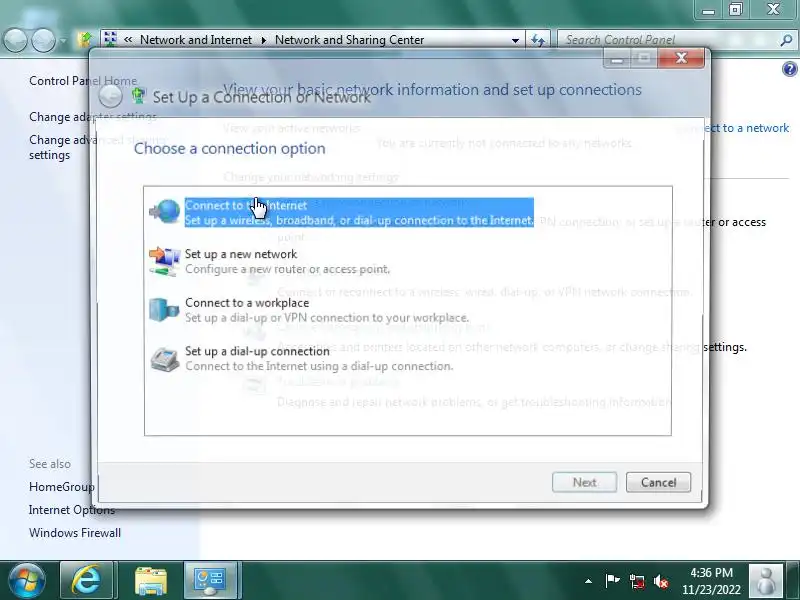Screen dimensions: 800x600
Task: Select the dial-up connection phone icon
Action: (165, 358)
